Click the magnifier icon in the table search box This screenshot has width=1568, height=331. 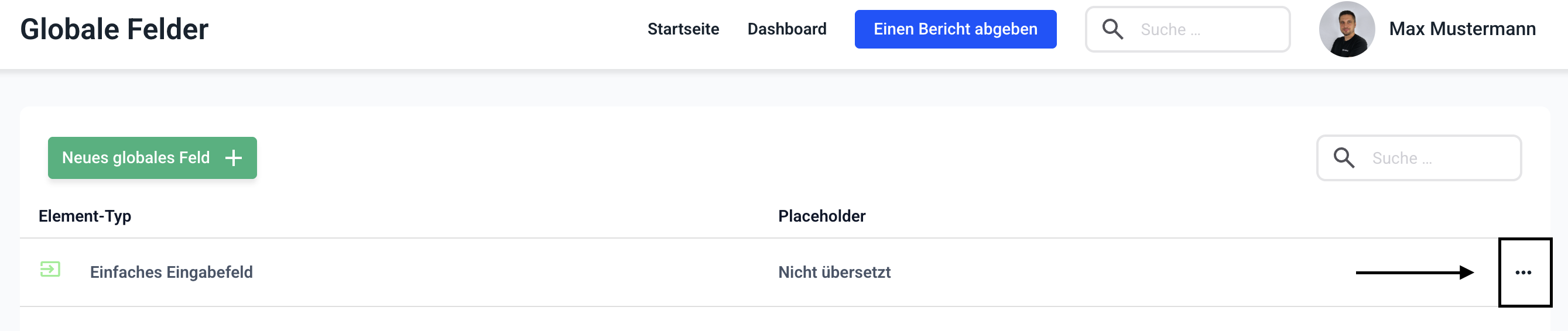1344,158
